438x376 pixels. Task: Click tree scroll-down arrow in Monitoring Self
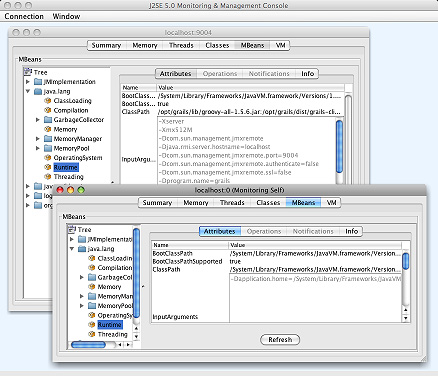pyautogui.click(x=136, y=337)
